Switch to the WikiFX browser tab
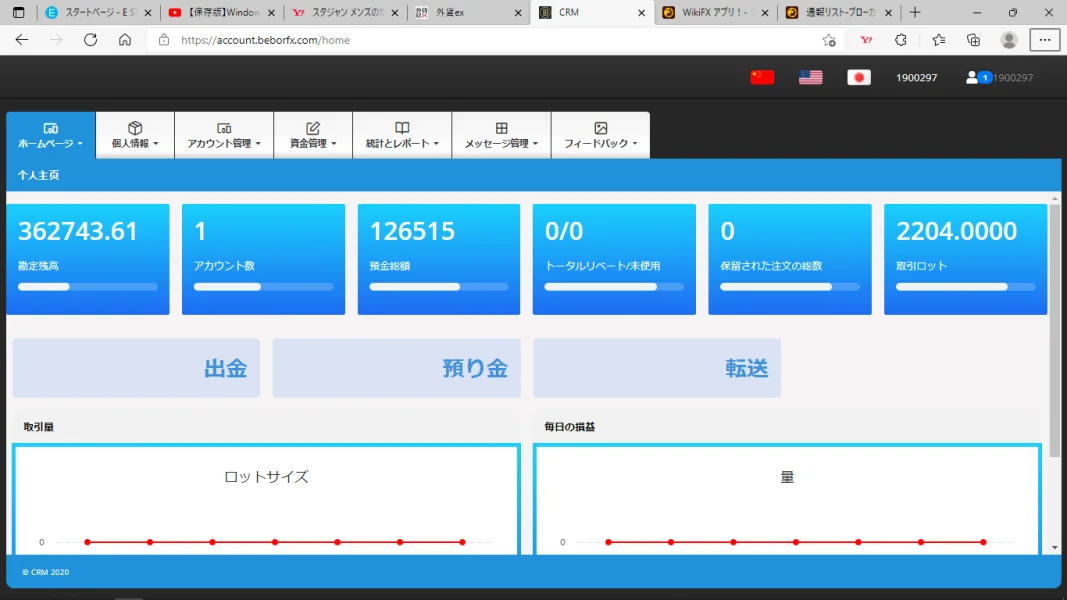The height and width of the screenshot is (600, 1067). tap(710, 14)
